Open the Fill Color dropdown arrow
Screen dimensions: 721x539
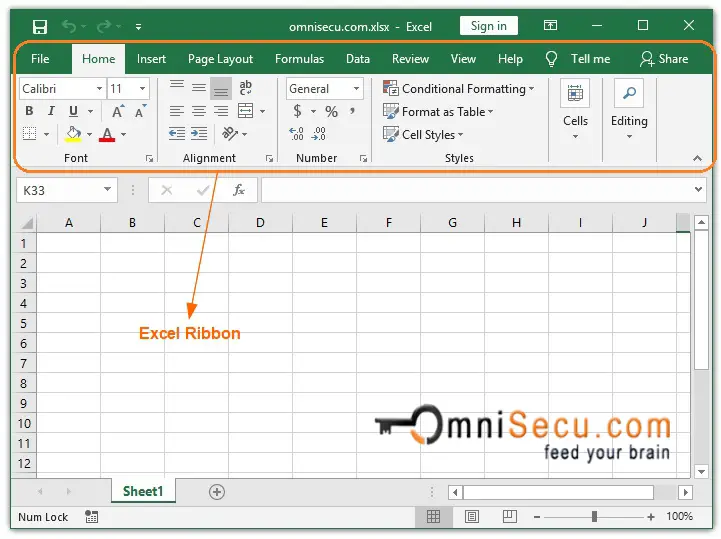click(89, 134)
